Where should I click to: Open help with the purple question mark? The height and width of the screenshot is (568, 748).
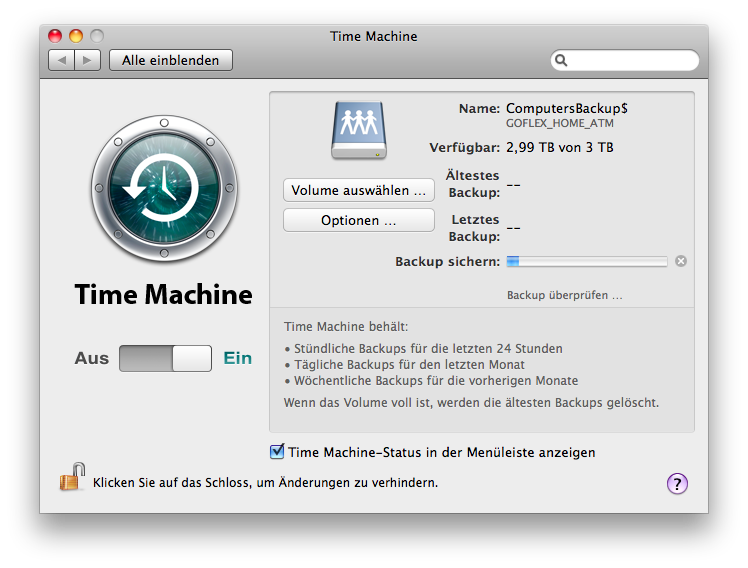click(677, 484)
